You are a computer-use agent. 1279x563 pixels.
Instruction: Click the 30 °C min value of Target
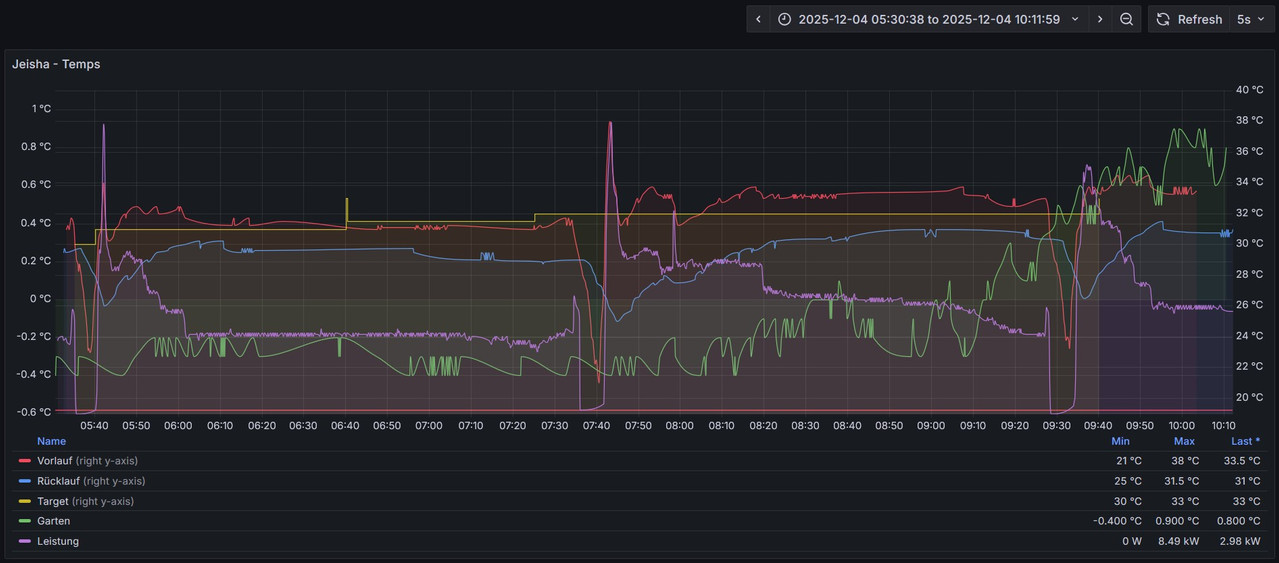(x=1127, y=501)
